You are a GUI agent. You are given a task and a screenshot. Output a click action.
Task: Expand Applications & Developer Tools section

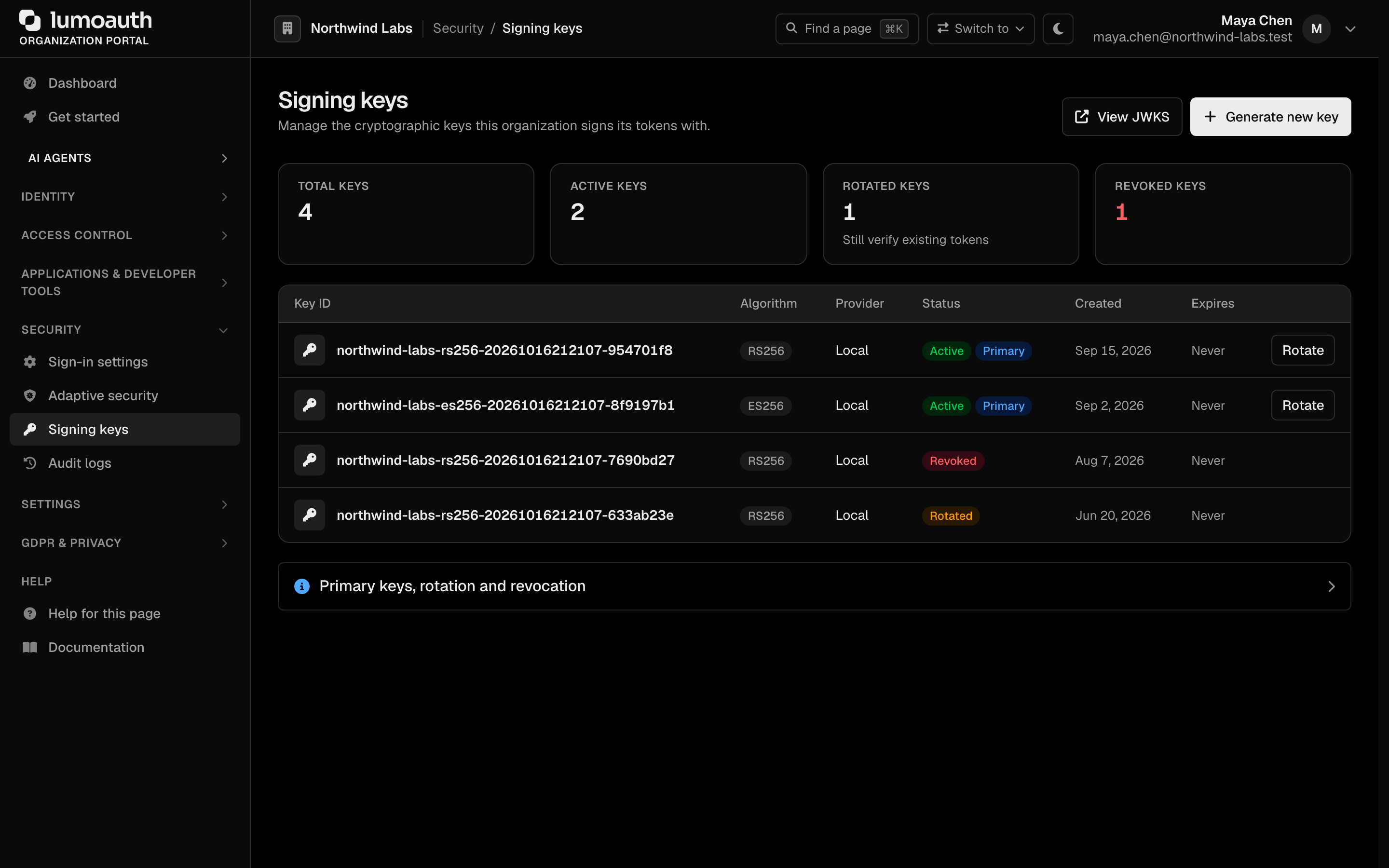point(125,283)
